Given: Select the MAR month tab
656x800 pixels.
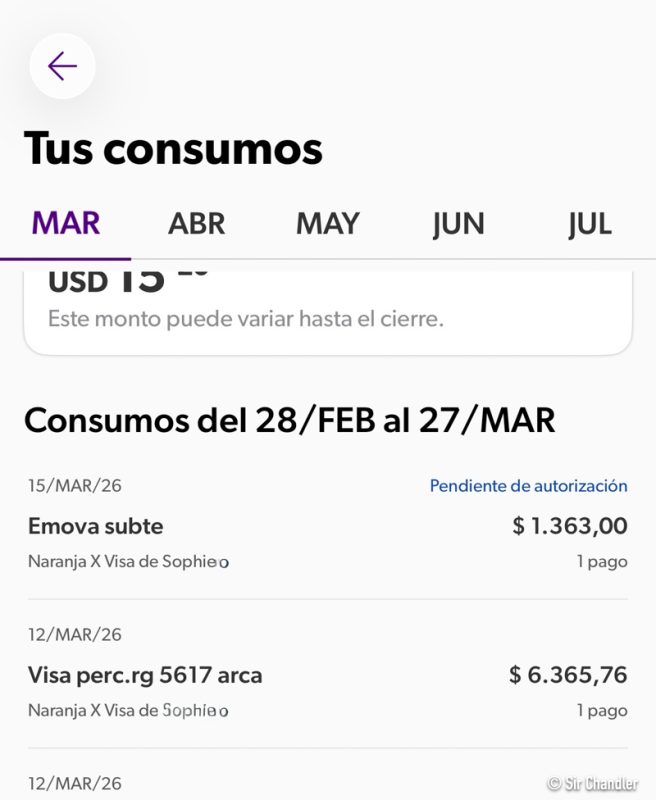Looking at the screenshot, I should (x=66, y=223).
